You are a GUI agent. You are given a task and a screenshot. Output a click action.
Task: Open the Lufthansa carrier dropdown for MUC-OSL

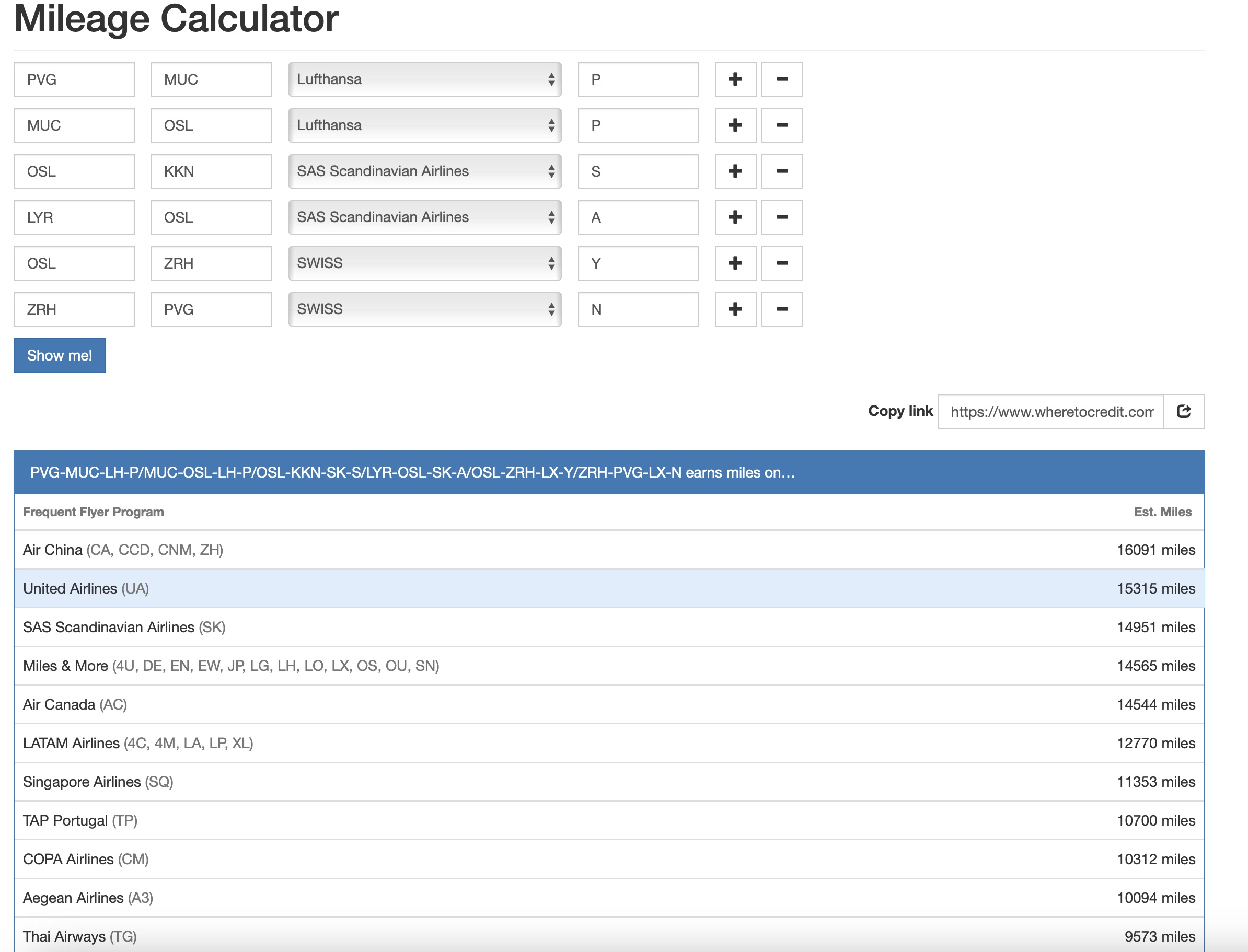(425, 125)
